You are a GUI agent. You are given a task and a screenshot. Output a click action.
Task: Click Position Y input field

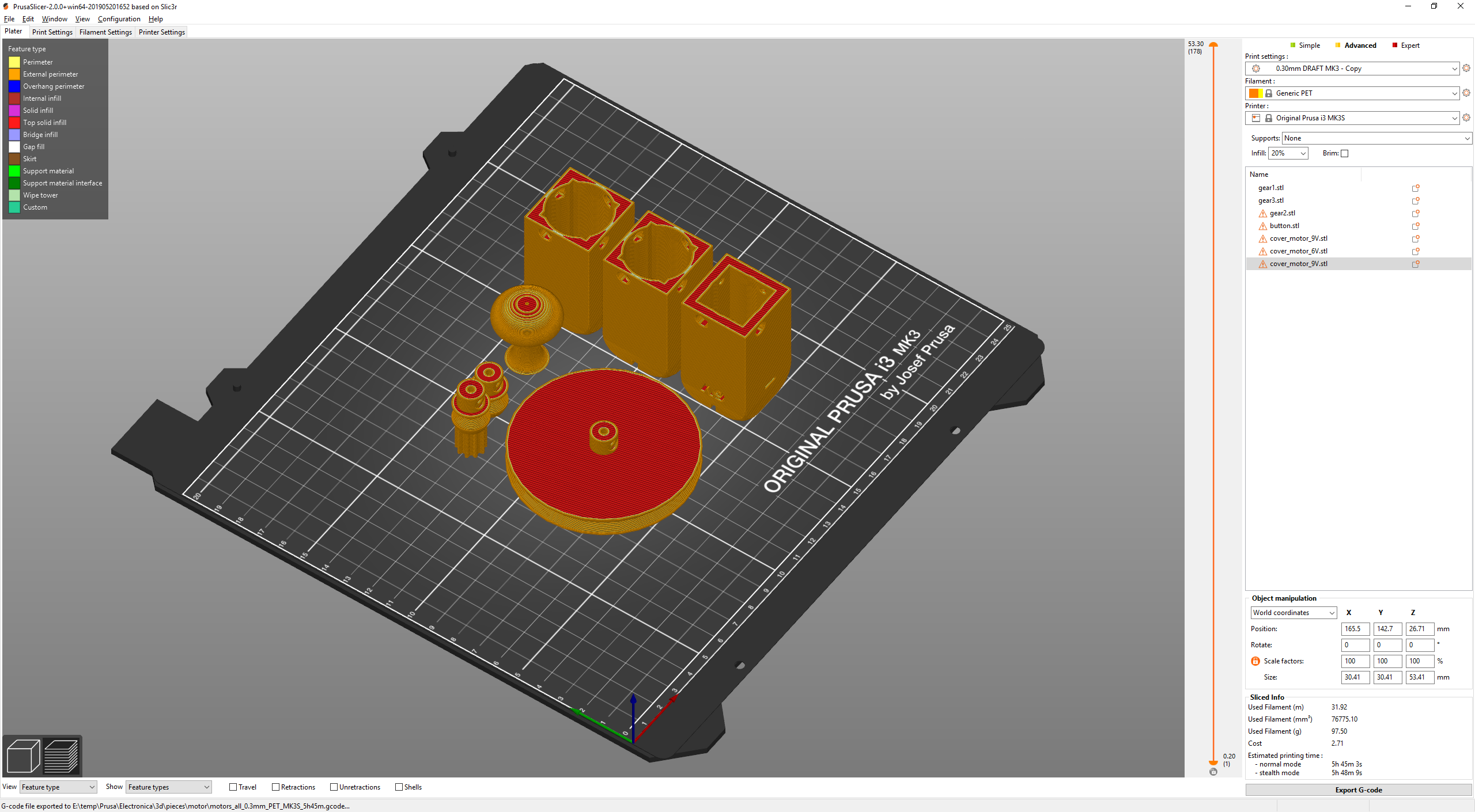[1387, 629]
